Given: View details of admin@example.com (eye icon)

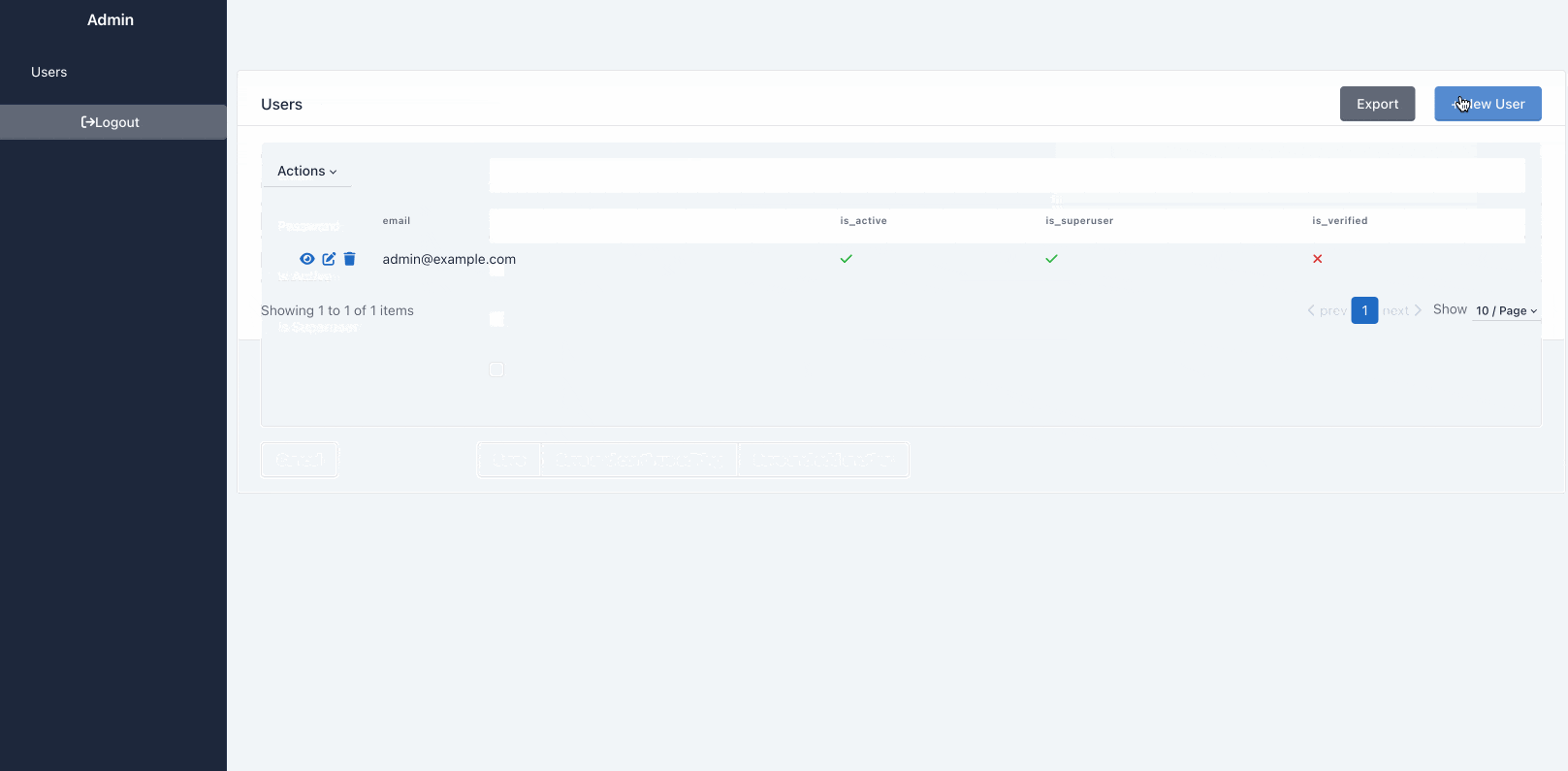Looking at the screenshot, I should pos(306,259).
